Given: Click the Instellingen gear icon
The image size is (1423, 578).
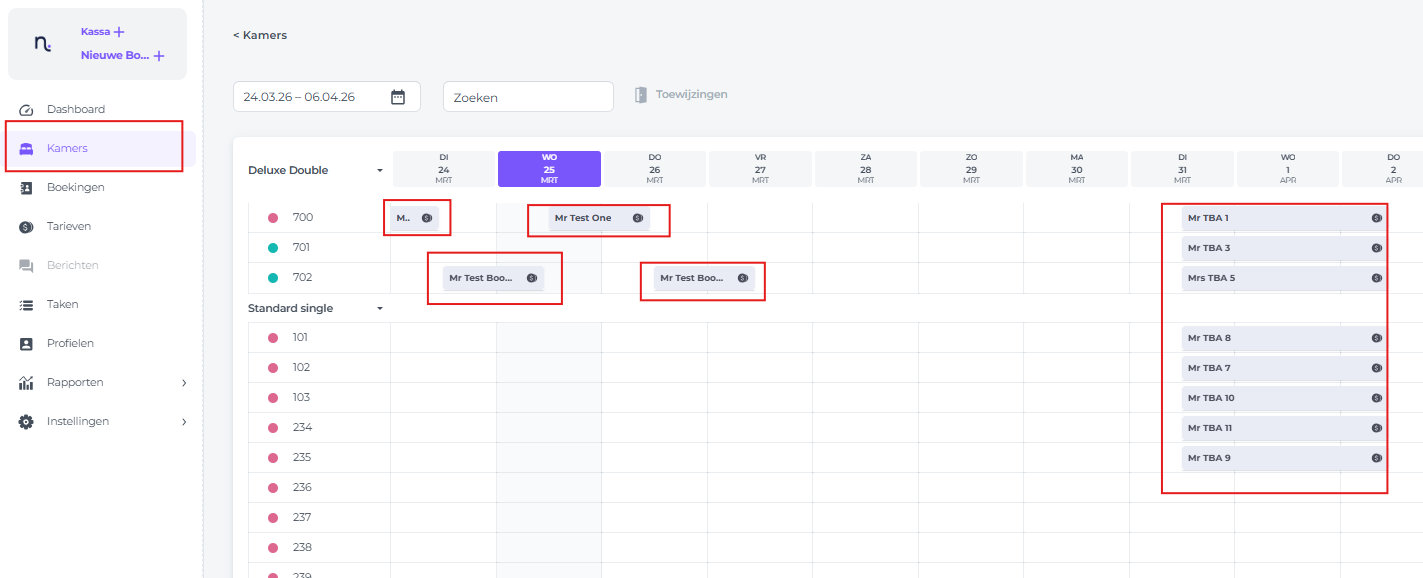Looking at the screenshot, I should point(27,422).
